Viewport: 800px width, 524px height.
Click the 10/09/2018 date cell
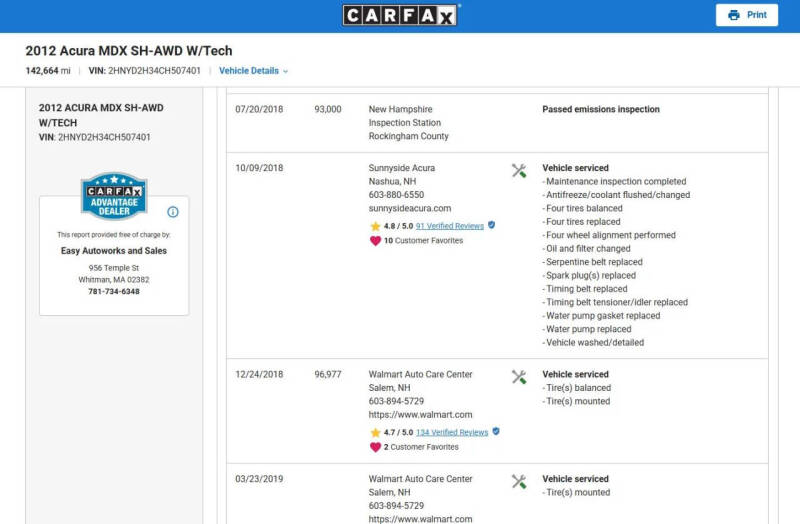[259, 168]
